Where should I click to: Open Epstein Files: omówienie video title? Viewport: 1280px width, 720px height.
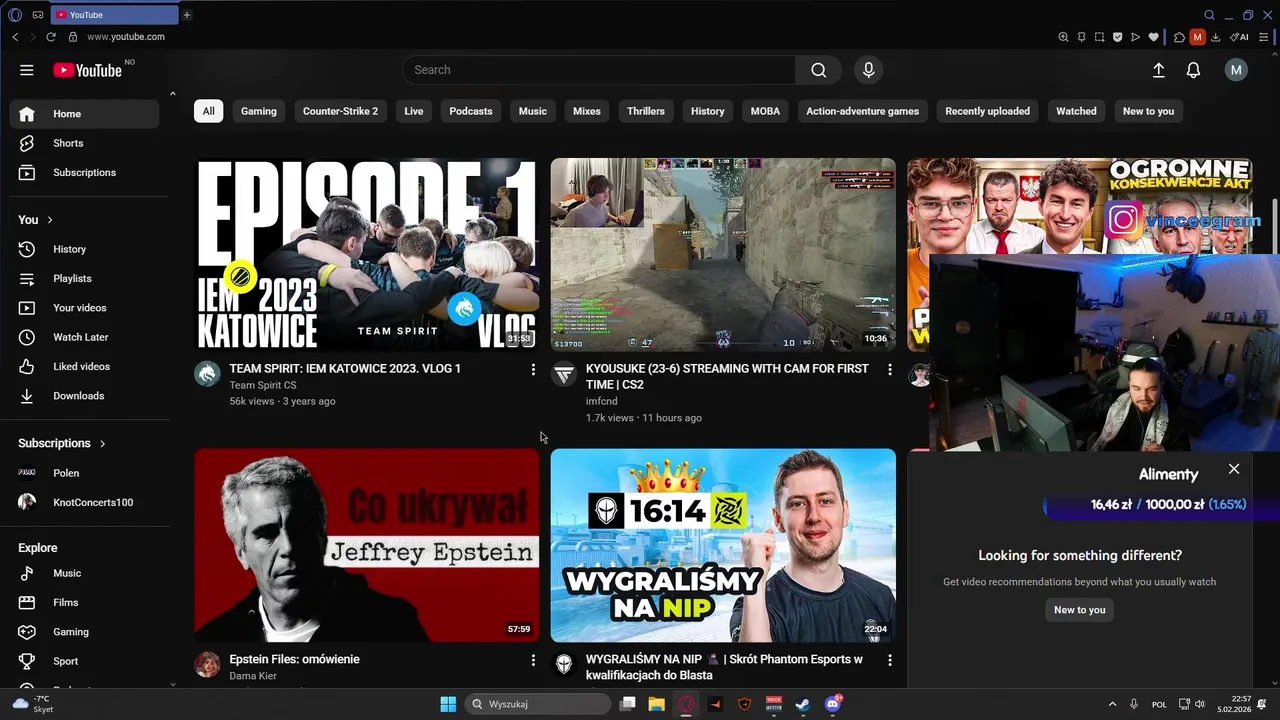tap(294, 659)
